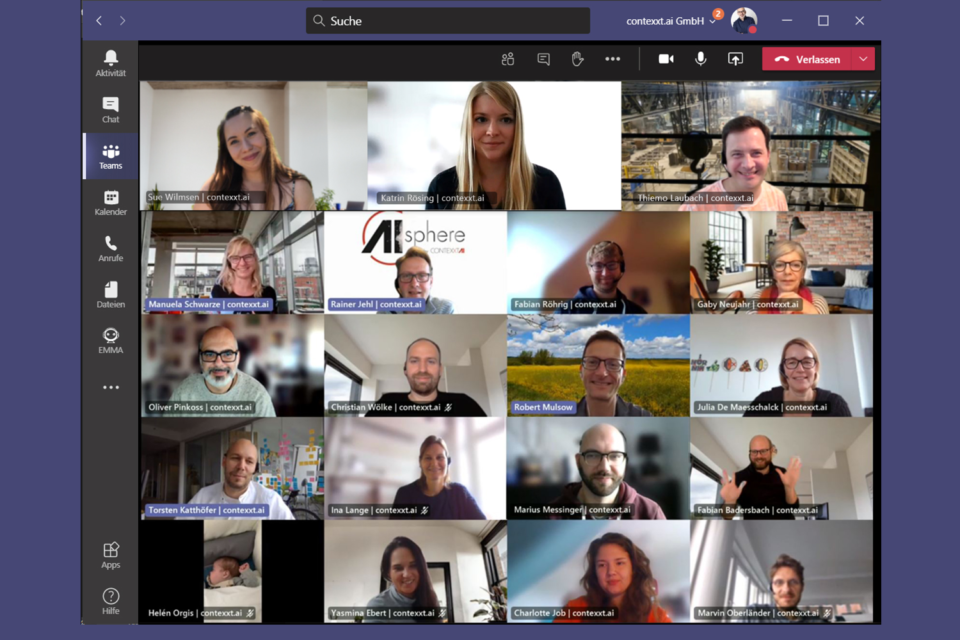Click the Gaby Neujahr name label
Viewport: 960px width, 640px height.
pos(748,304)
